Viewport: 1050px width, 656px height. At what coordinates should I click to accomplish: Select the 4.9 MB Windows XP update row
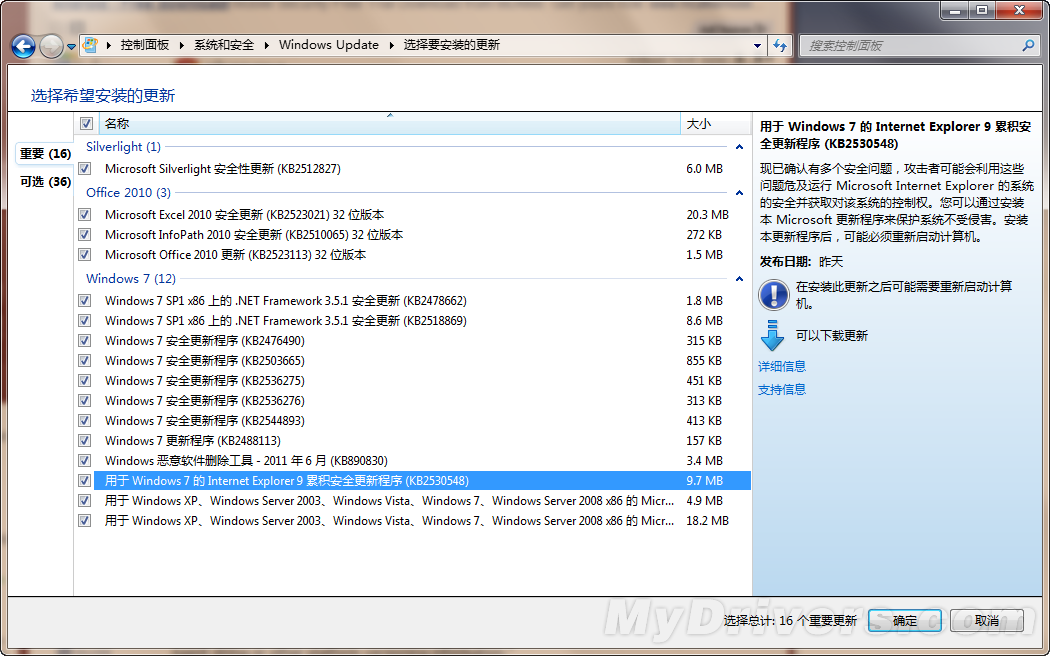click(x=422, y=501)
